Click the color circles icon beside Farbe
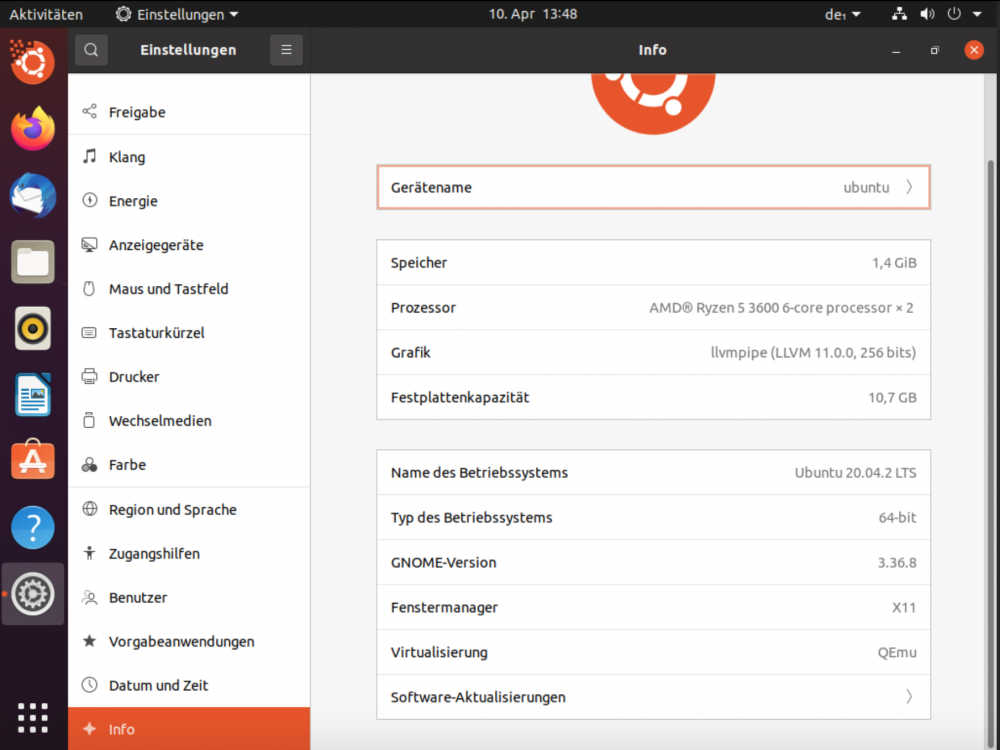 89,464
